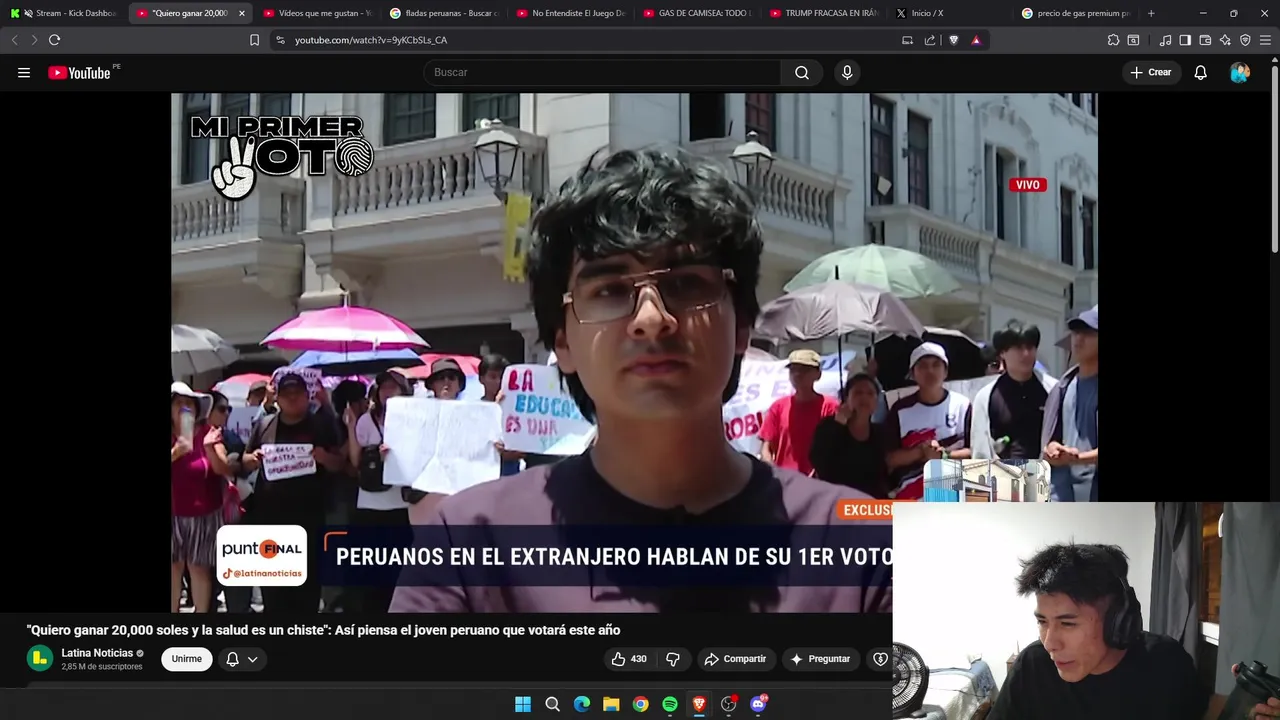Click the Unirme join button

[x=186, y=659]
